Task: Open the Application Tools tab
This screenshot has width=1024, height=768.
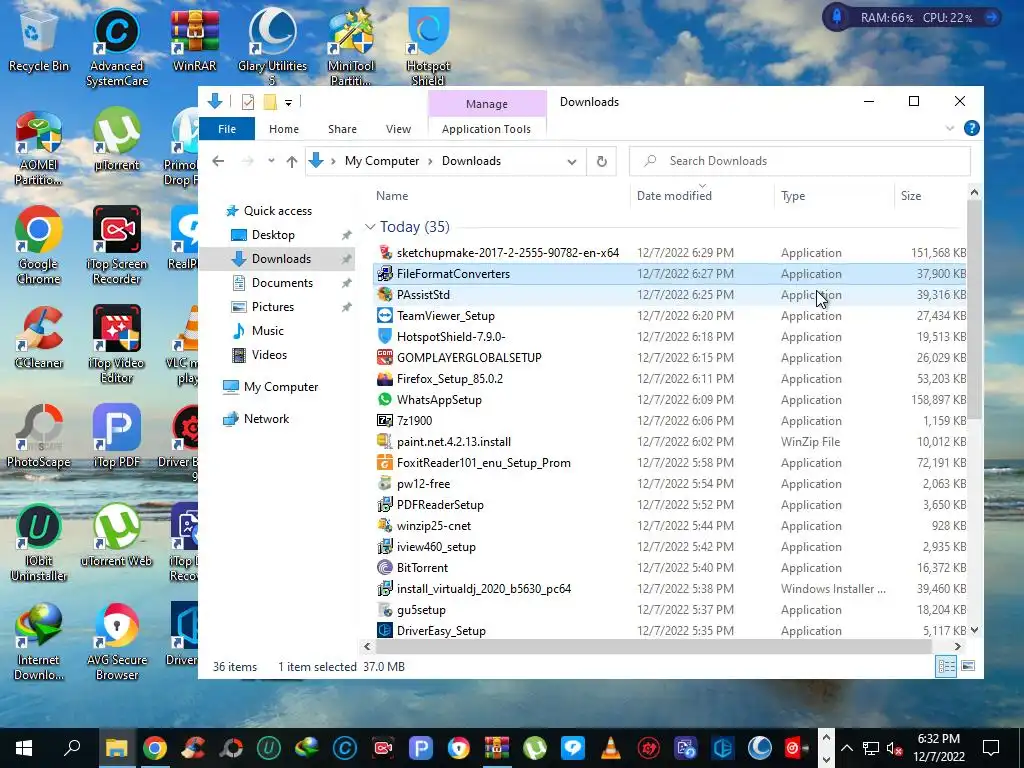Action: [x=487, y=129]
